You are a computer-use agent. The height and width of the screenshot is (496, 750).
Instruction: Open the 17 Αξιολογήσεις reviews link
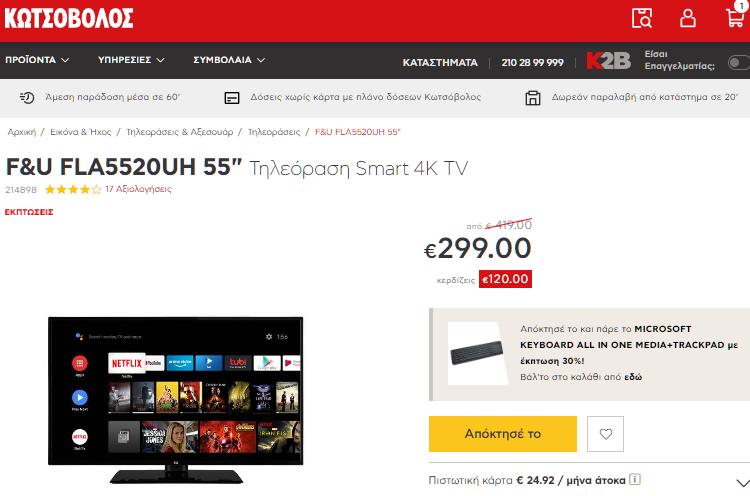138,189
